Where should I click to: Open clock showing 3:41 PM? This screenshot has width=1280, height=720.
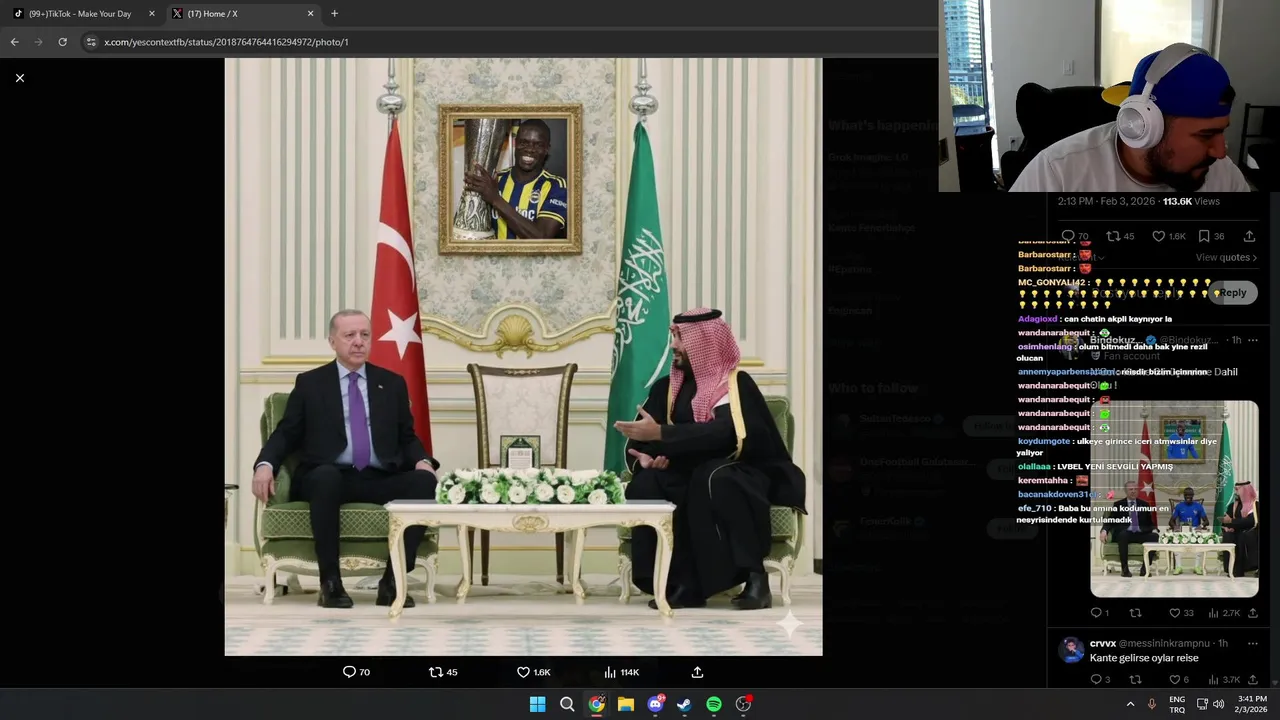coord(1253,704)
